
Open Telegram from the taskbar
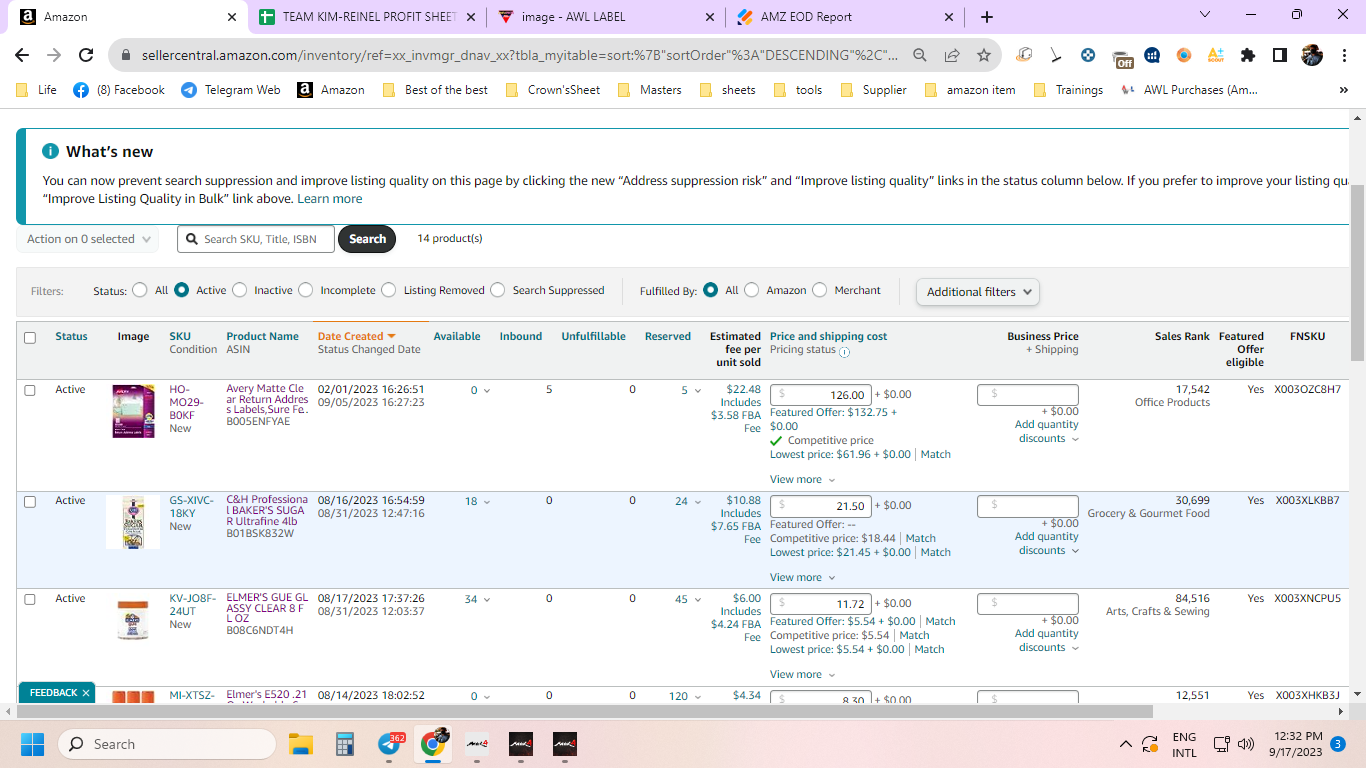tap(390, 744)
